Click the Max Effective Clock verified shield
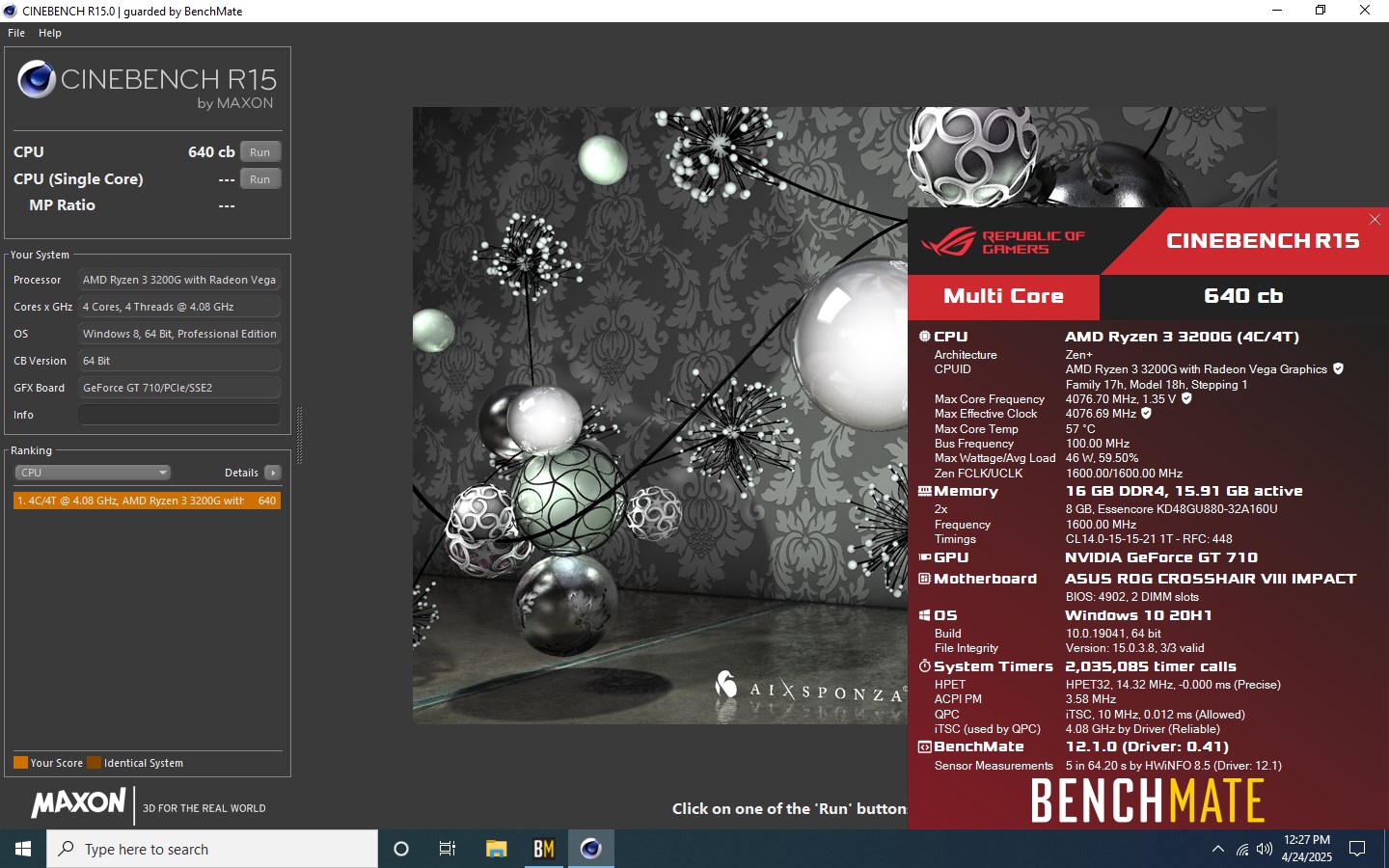Image resolution: width=1389 pixels, height=868 pixels. (x=1146, y=413)
